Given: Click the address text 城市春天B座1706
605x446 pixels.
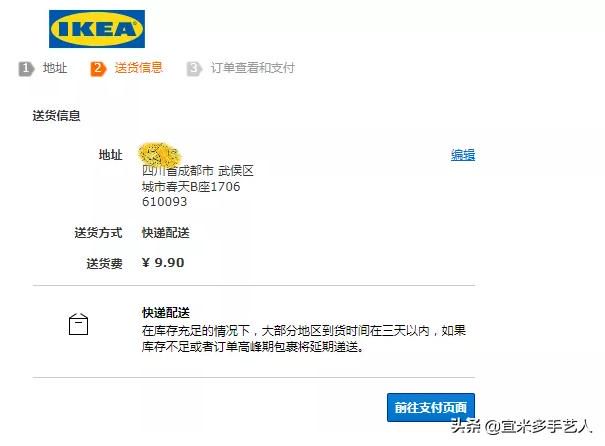Looking at the screenshot, I should (191, 186).
